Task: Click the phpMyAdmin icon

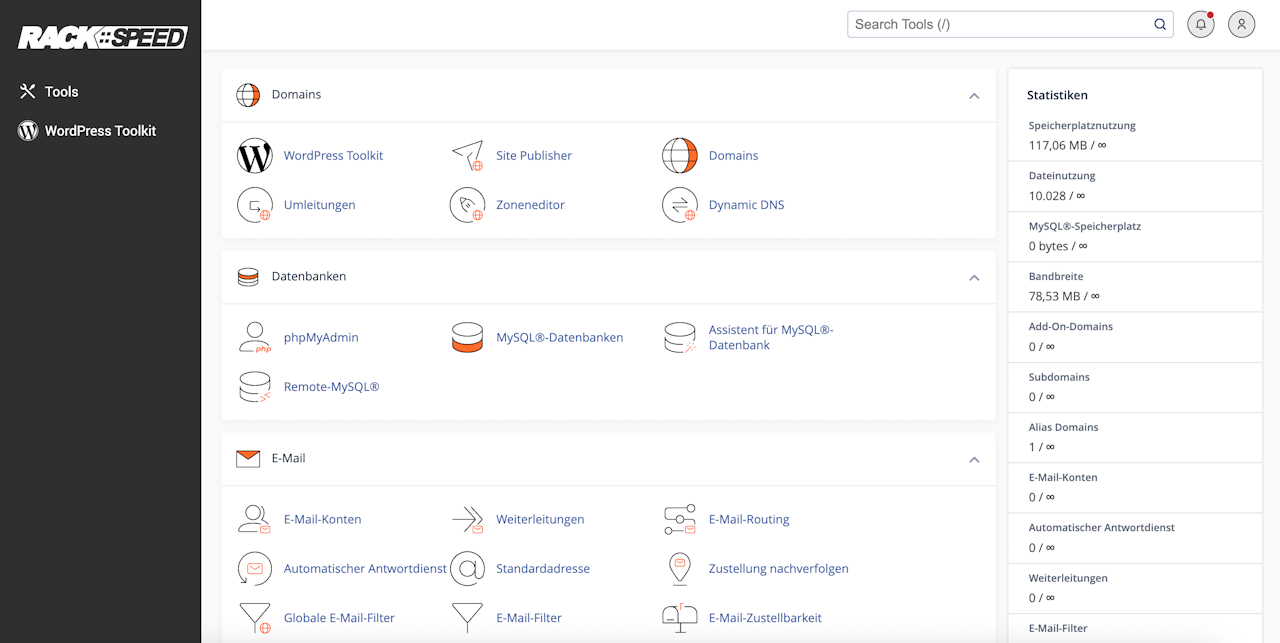Action: (x=255, y=338)
